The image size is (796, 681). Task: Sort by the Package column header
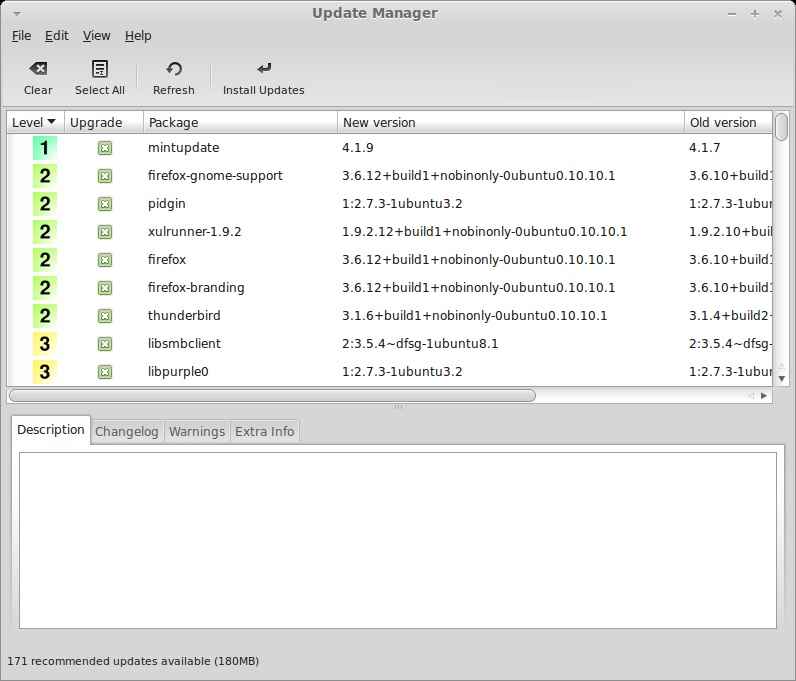pos(240,122)
